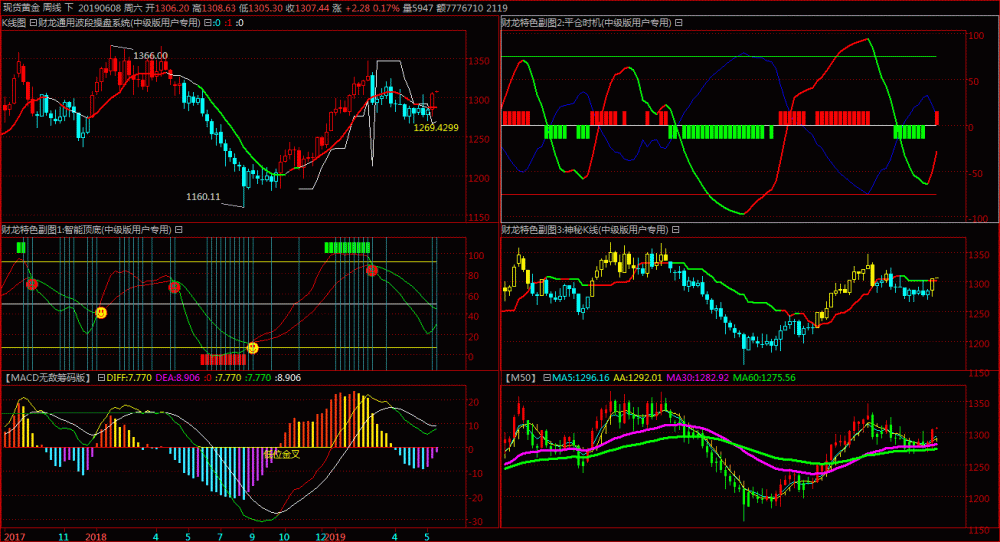Click AA:1292.01 indicator value
Image resolution: width=1000 pixels, height=542 pixels.
click(638, 377)
